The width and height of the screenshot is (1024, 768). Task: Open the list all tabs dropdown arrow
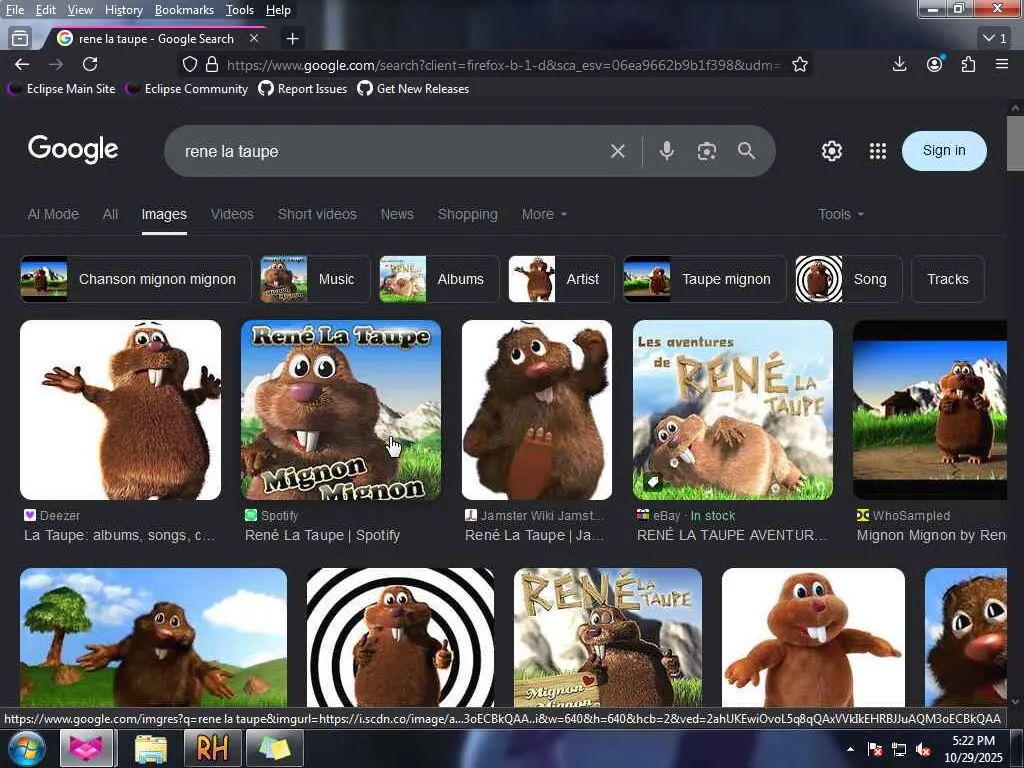995,39
